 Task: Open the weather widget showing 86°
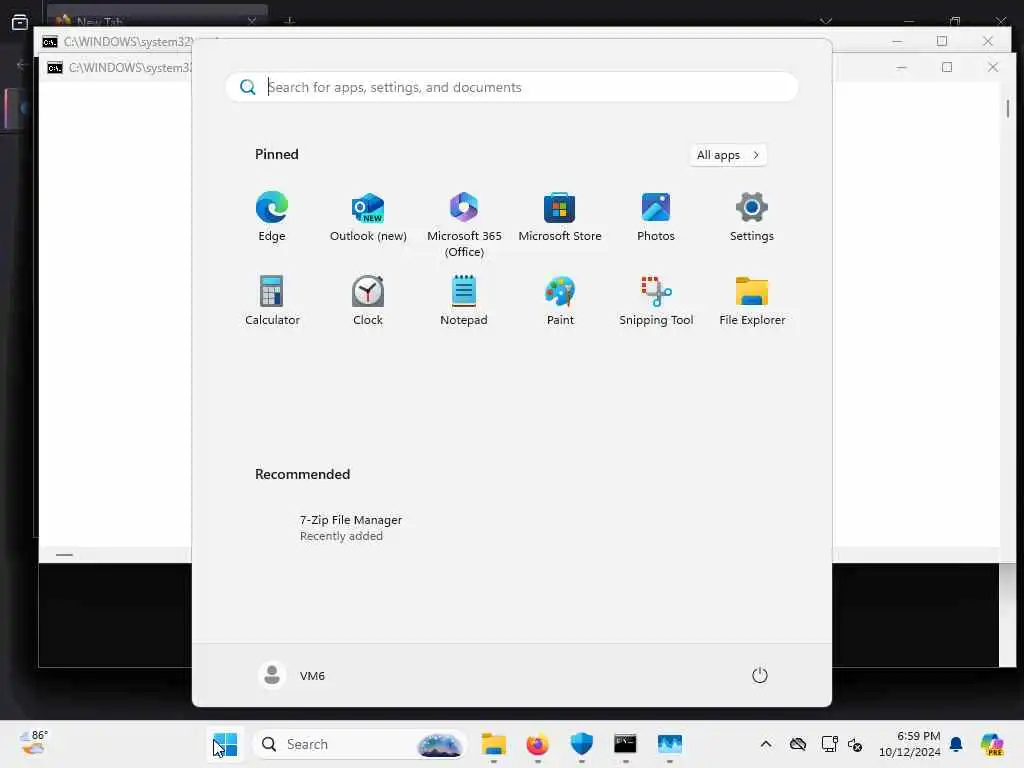33,743
